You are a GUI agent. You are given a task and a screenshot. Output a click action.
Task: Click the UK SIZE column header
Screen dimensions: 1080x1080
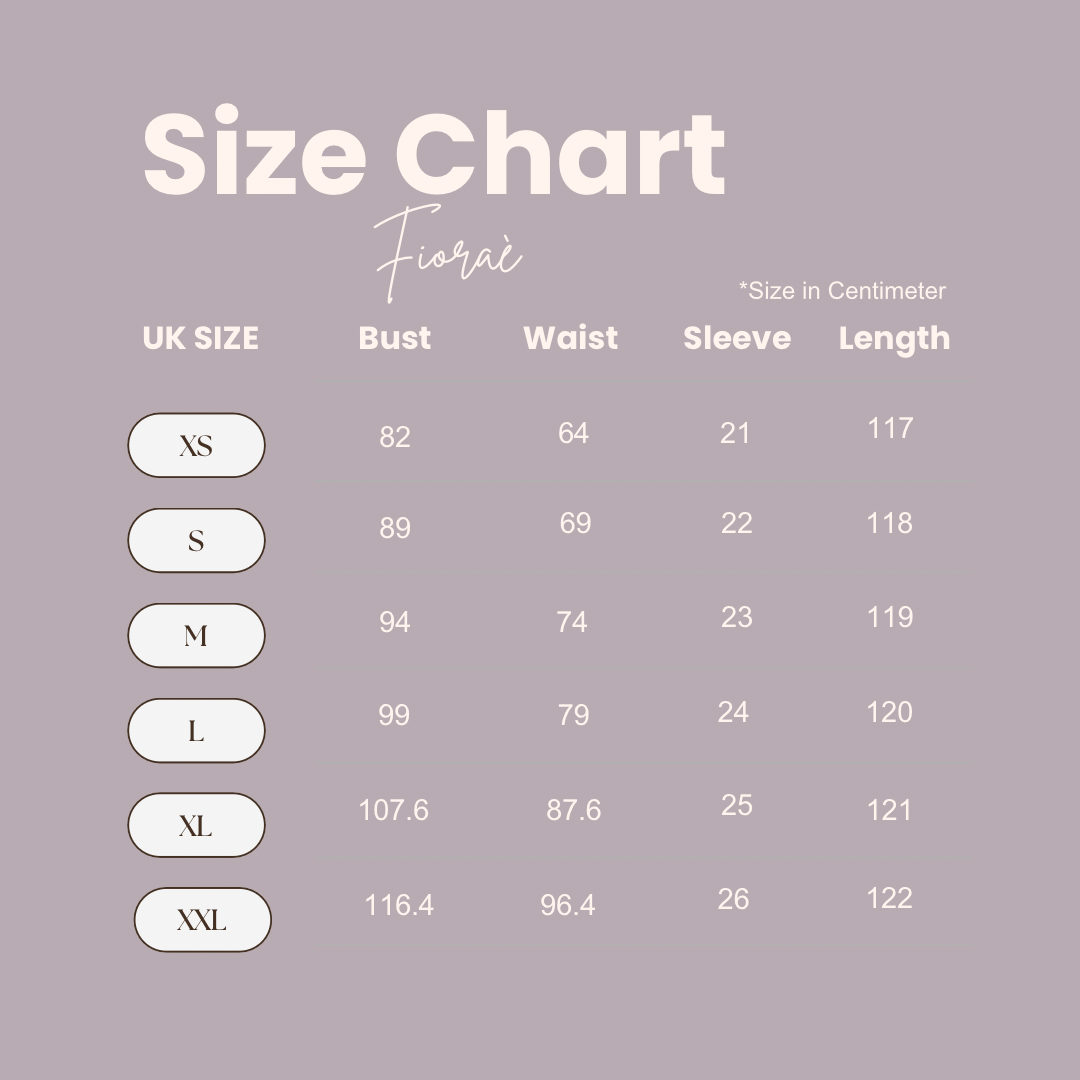200,338
